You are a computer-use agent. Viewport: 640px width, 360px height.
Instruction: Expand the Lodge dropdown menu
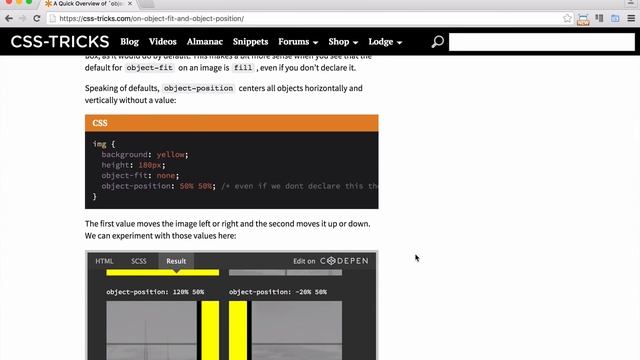click(x=385, y=42)
